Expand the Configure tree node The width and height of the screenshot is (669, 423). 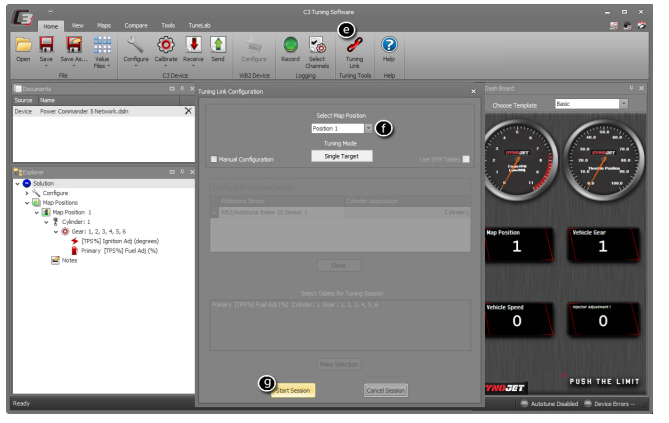pyautogui.click(x=27, y=193)
